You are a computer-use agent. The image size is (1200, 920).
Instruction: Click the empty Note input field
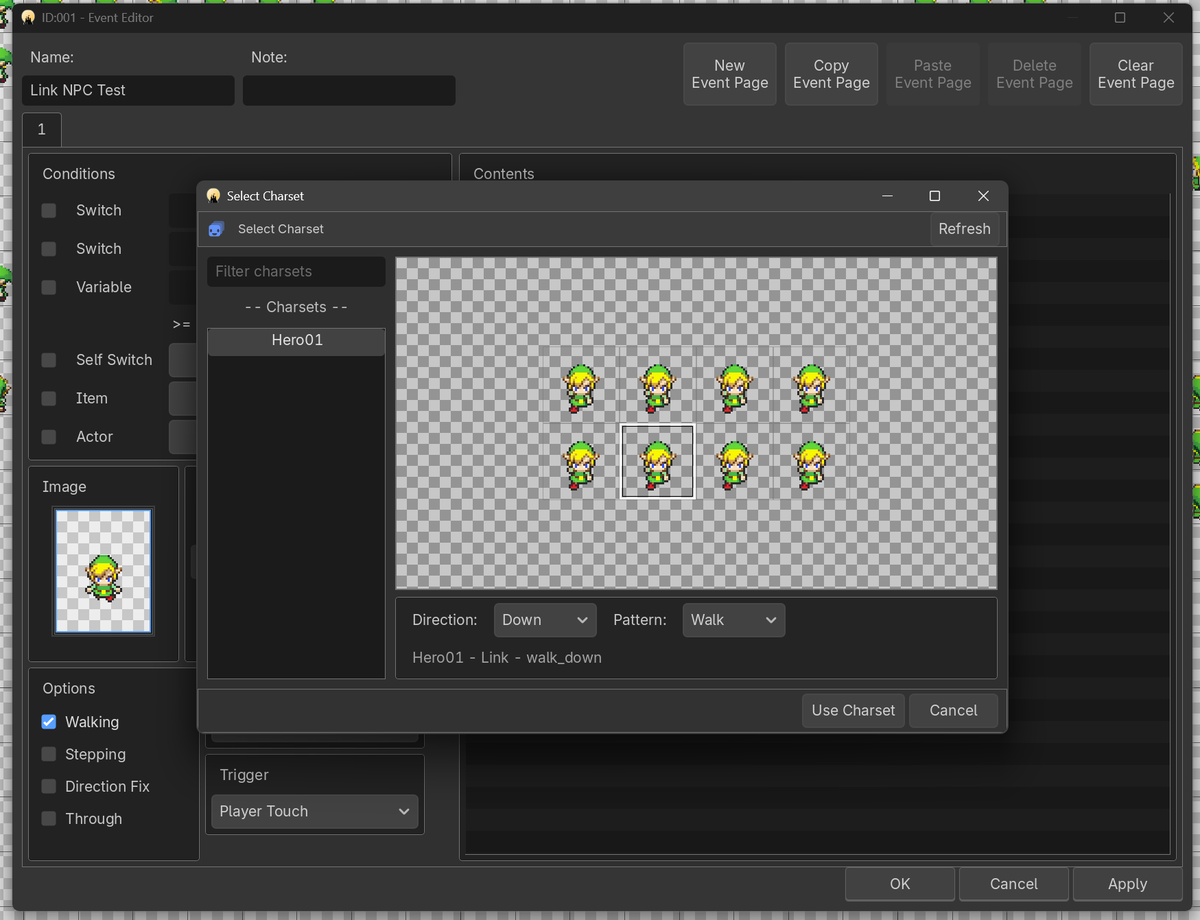(x=349, y=90)
